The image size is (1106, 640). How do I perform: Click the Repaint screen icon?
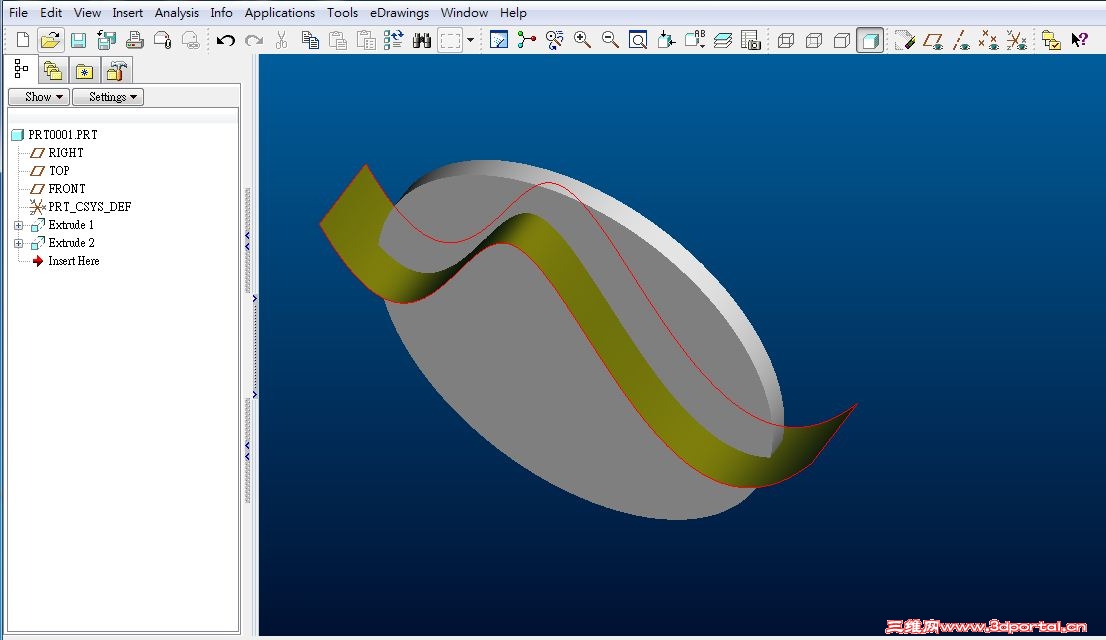click(x=499, y=40)
